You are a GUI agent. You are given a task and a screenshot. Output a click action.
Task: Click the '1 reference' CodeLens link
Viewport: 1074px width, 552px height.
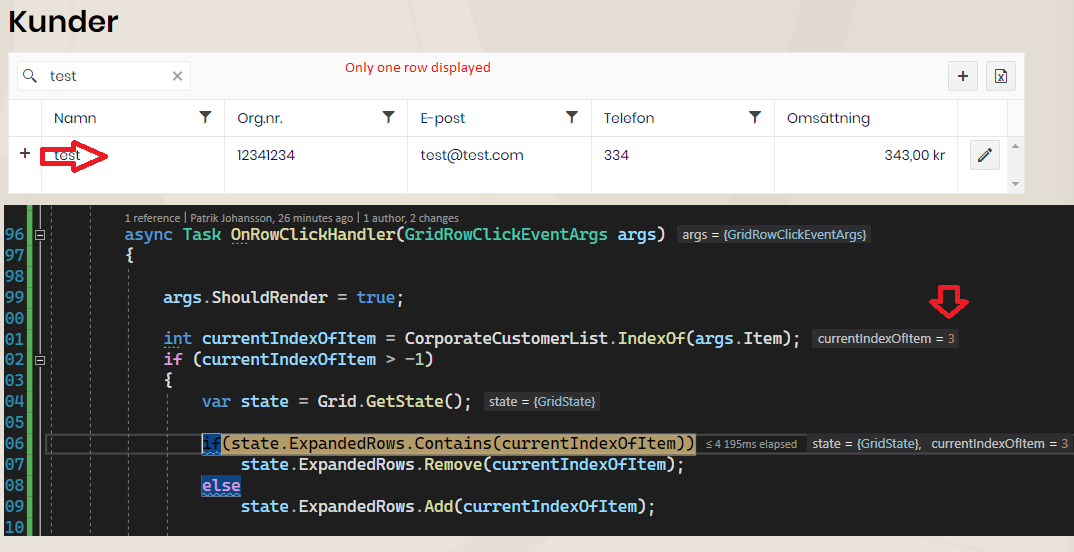[x=152, y=217]
